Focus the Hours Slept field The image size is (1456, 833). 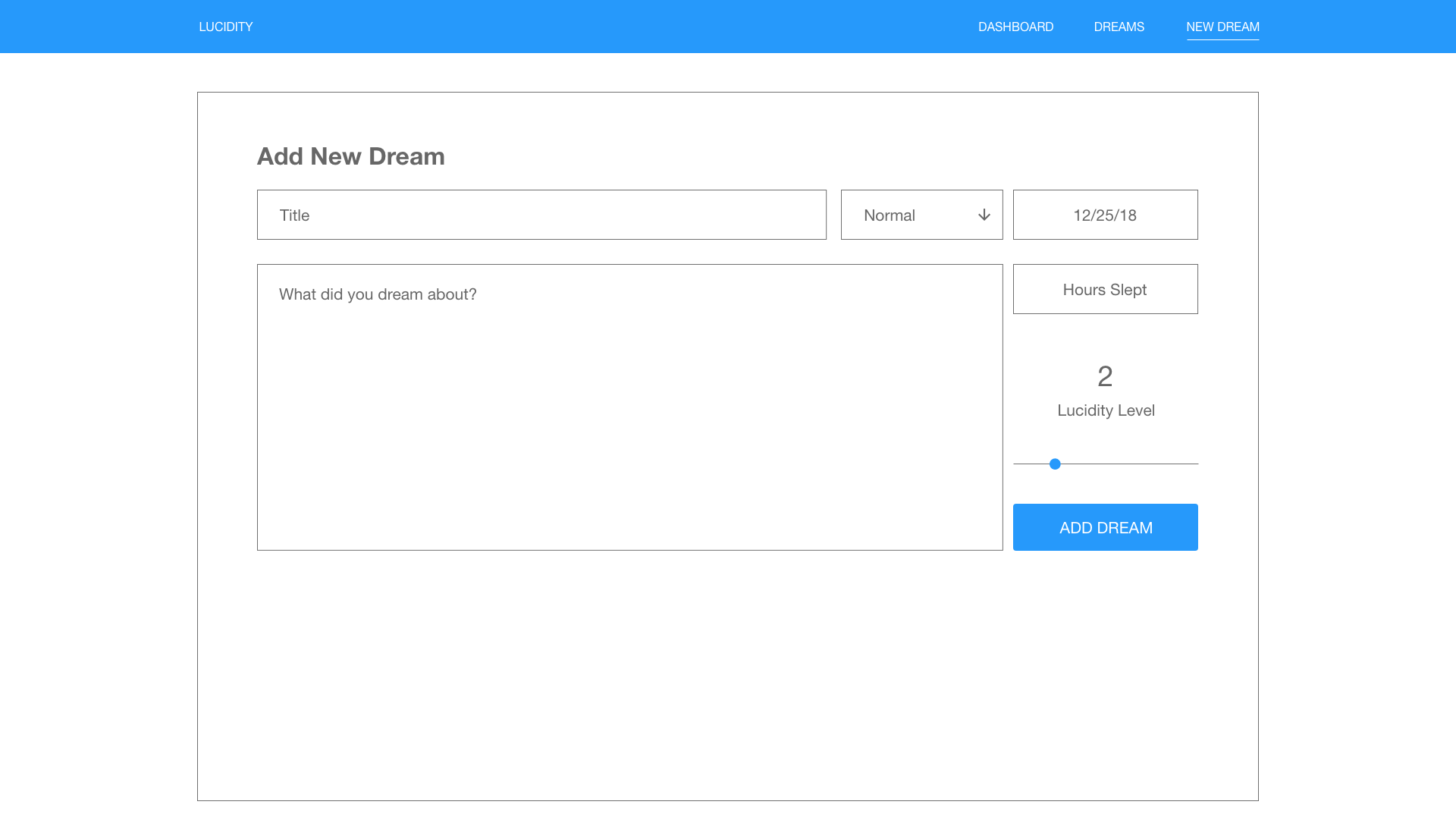point(1105,289)
